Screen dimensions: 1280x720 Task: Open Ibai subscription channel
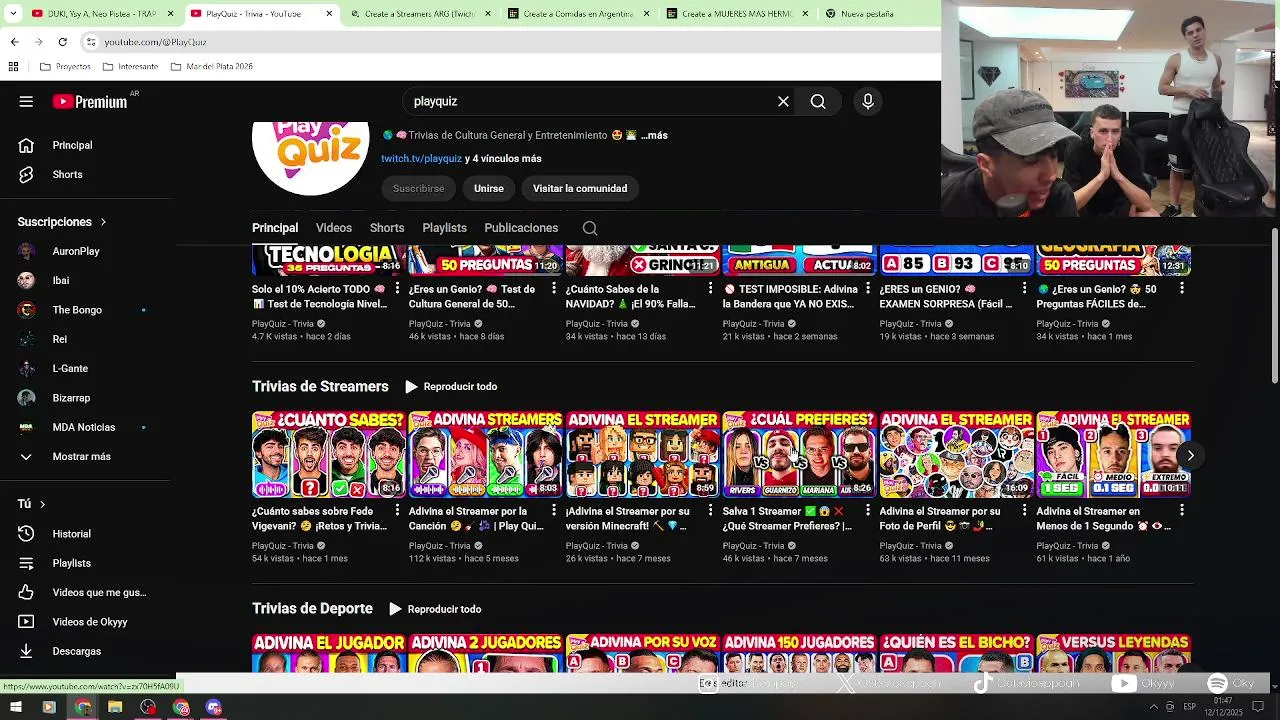click(61, 280)
